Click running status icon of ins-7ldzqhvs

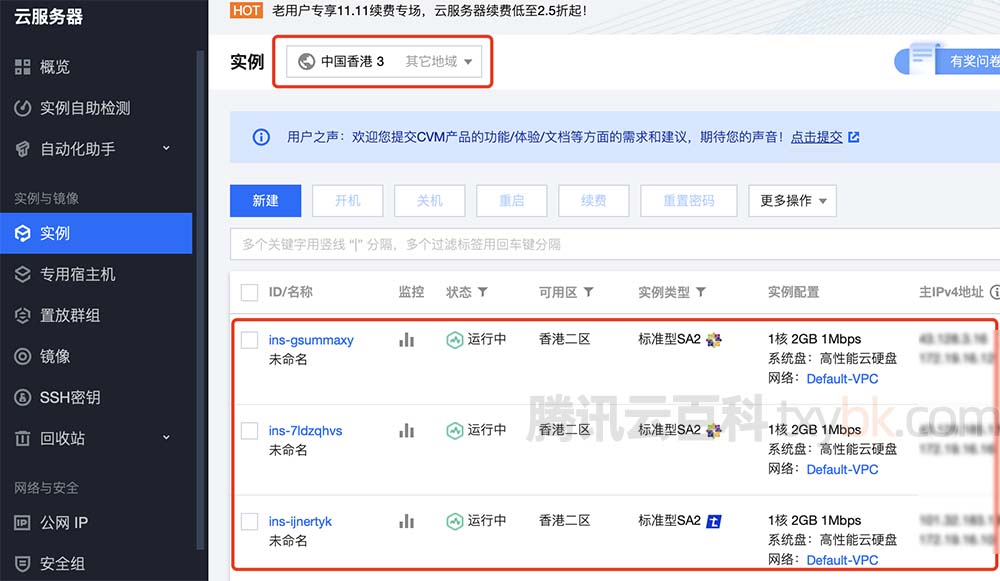[x=455, y=430]
